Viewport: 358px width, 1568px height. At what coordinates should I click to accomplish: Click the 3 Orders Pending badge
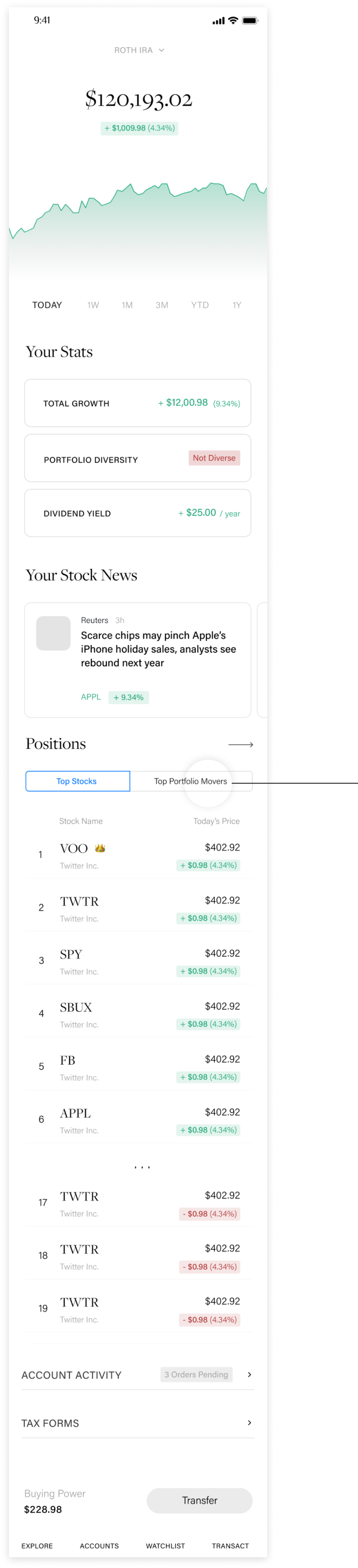click(196, 1374)
